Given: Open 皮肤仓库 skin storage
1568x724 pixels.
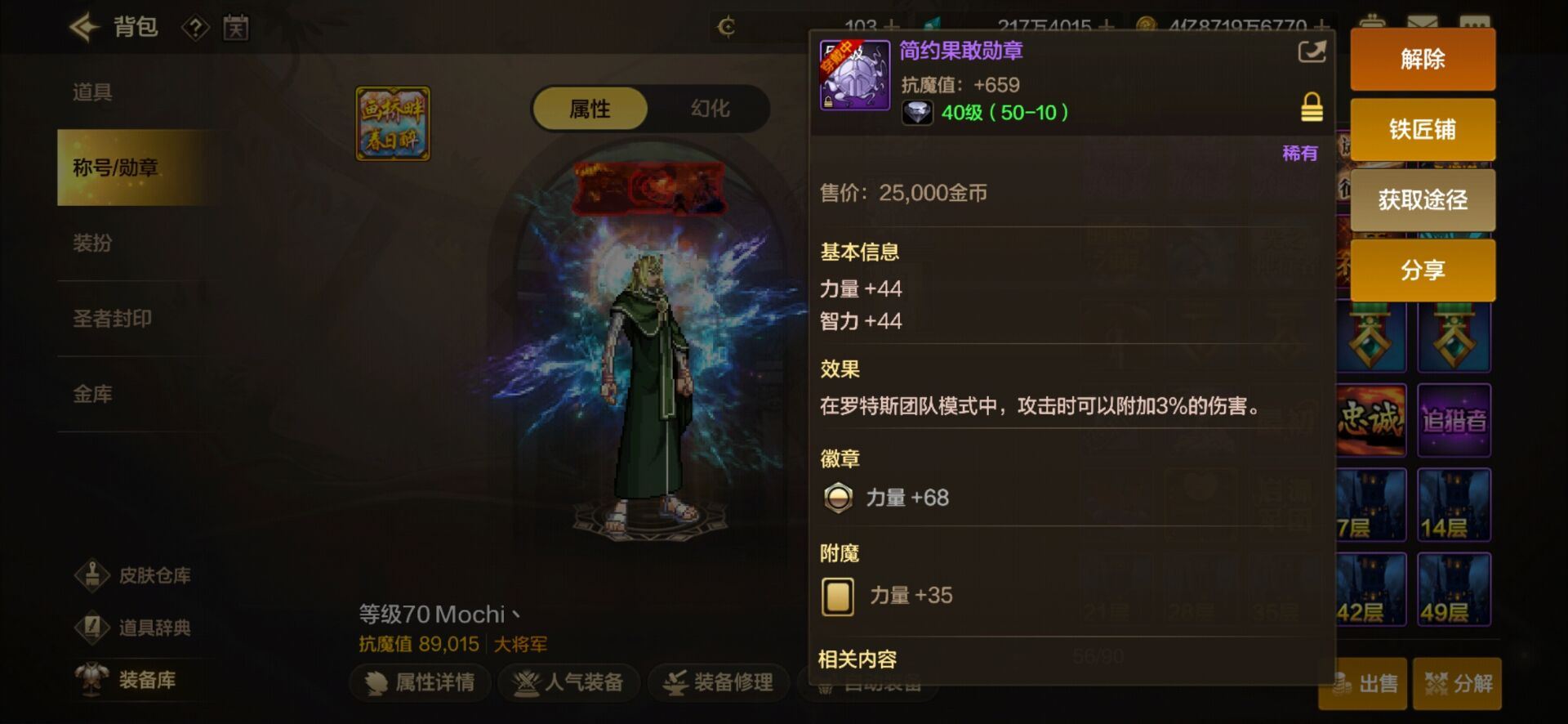Looking at the screenshot, I should pos(133,575).
